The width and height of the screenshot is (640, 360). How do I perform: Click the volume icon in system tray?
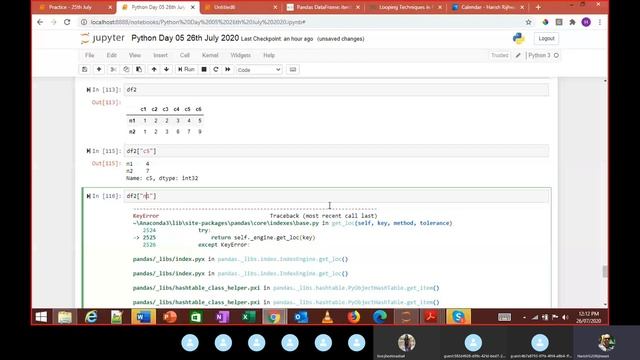pyautogui.click(x=565, y=317)
